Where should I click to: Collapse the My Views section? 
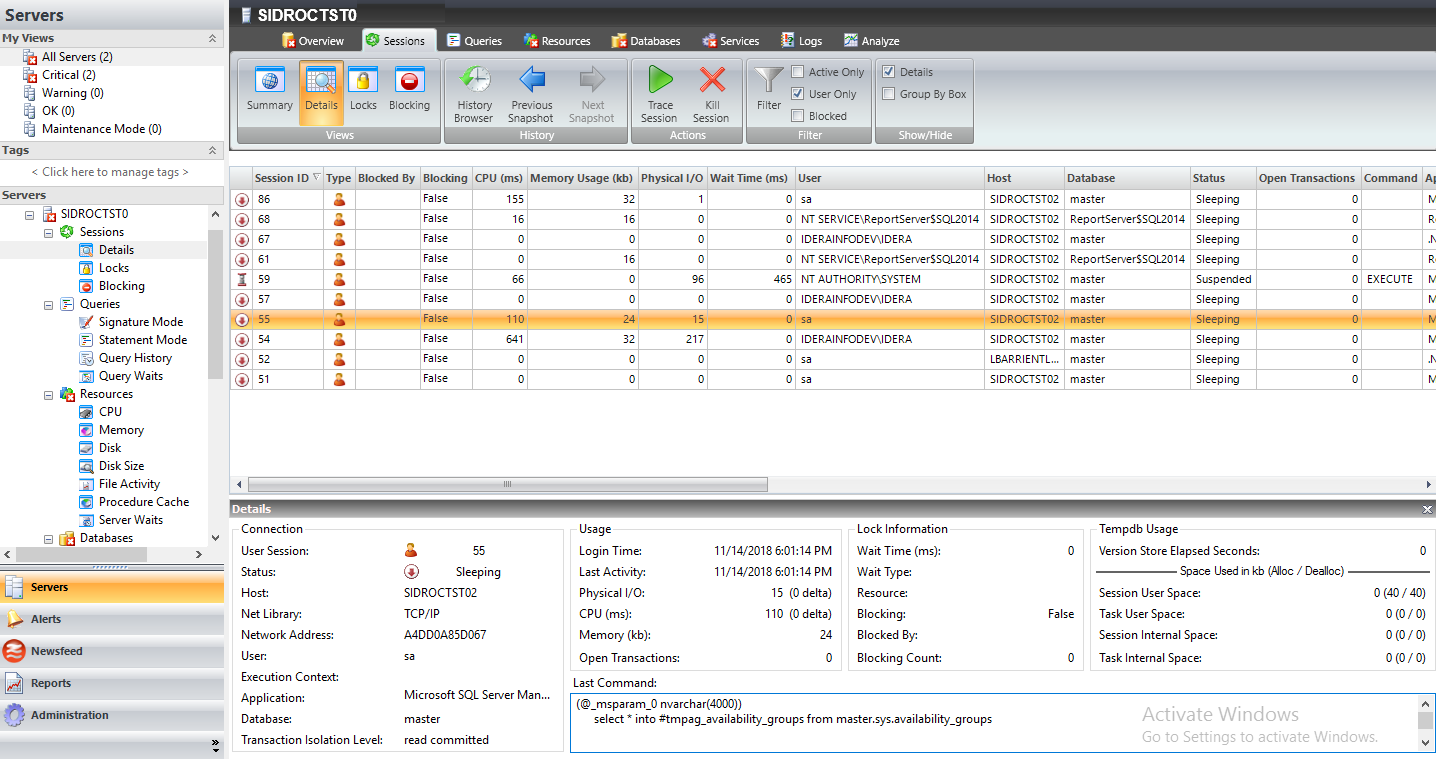pyautogui.click(x=212, y=38)
